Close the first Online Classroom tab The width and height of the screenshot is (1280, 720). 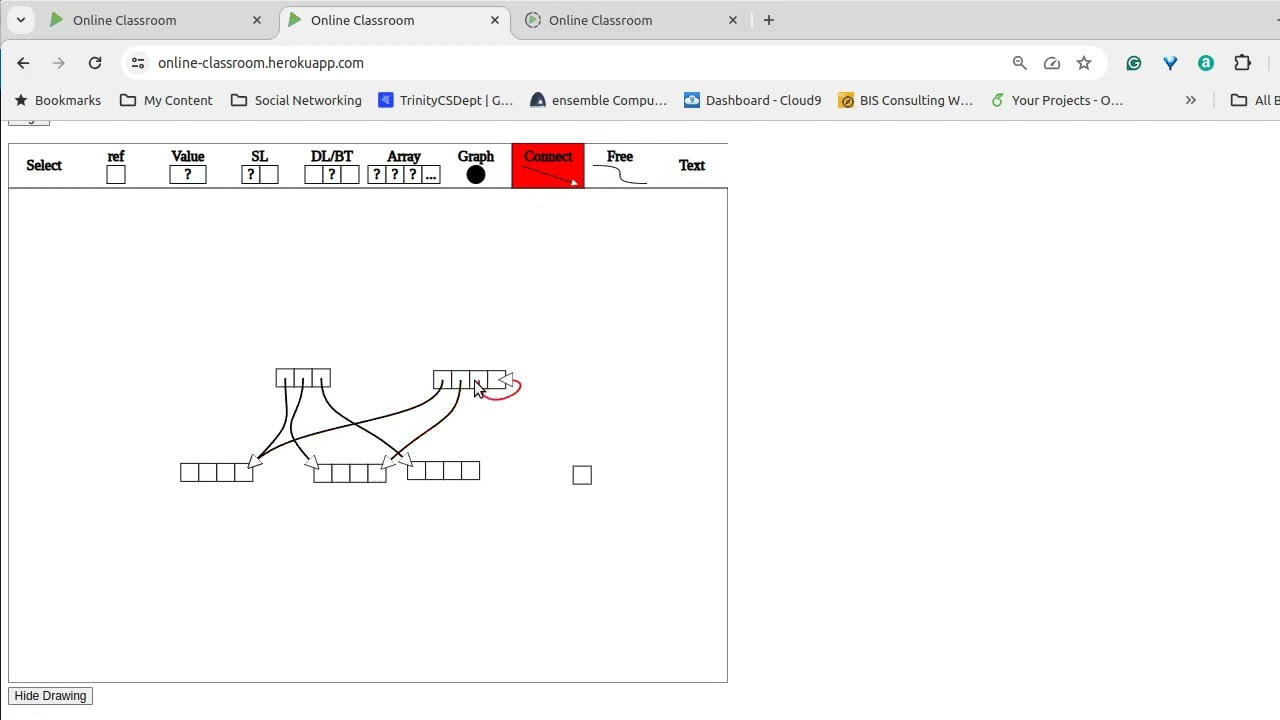[257, 20]
